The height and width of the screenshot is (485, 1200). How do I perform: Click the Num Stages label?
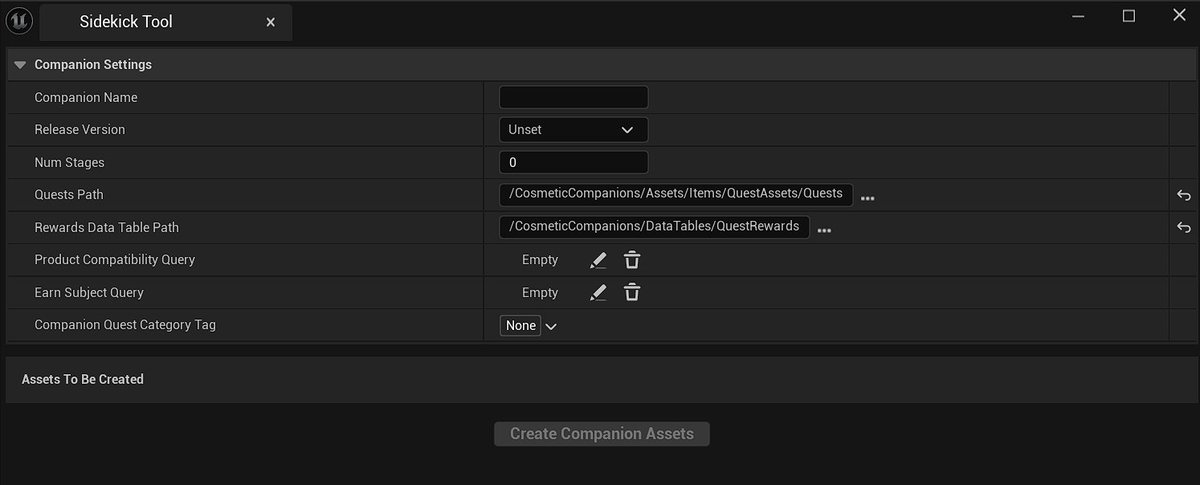tap(69, 162)
